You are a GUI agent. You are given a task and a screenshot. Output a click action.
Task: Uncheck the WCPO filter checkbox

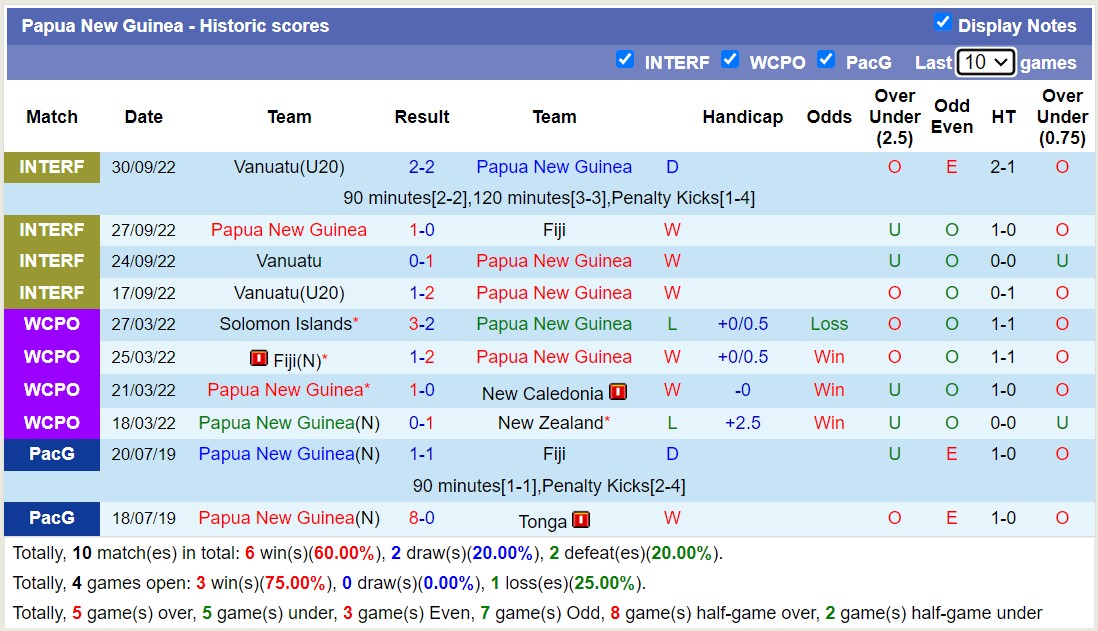coord(730,60)
